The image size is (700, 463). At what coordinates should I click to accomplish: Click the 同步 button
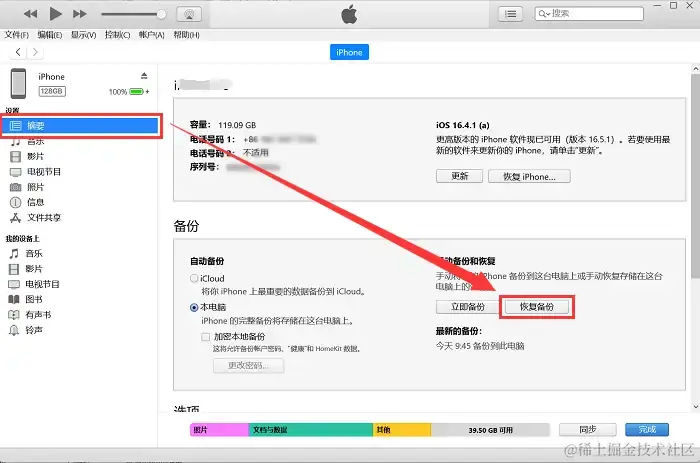(588, 430)
